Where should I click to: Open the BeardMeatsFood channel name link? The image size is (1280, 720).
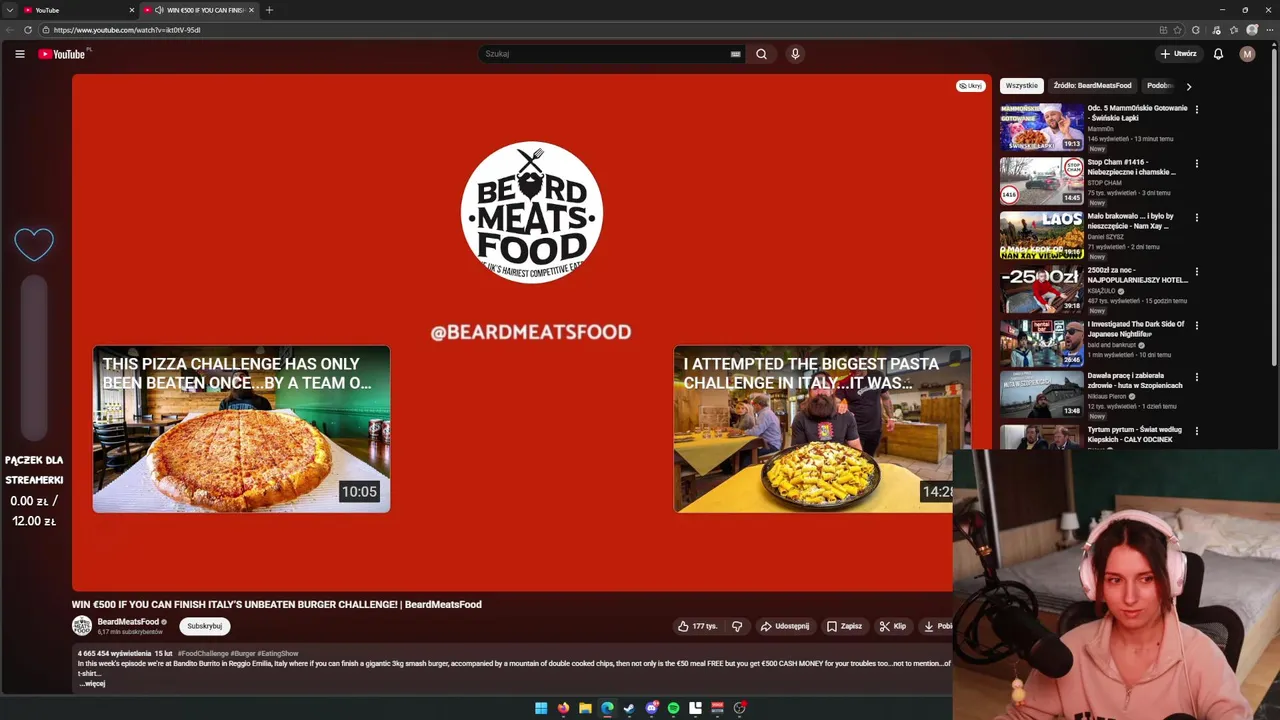(128, 622)
